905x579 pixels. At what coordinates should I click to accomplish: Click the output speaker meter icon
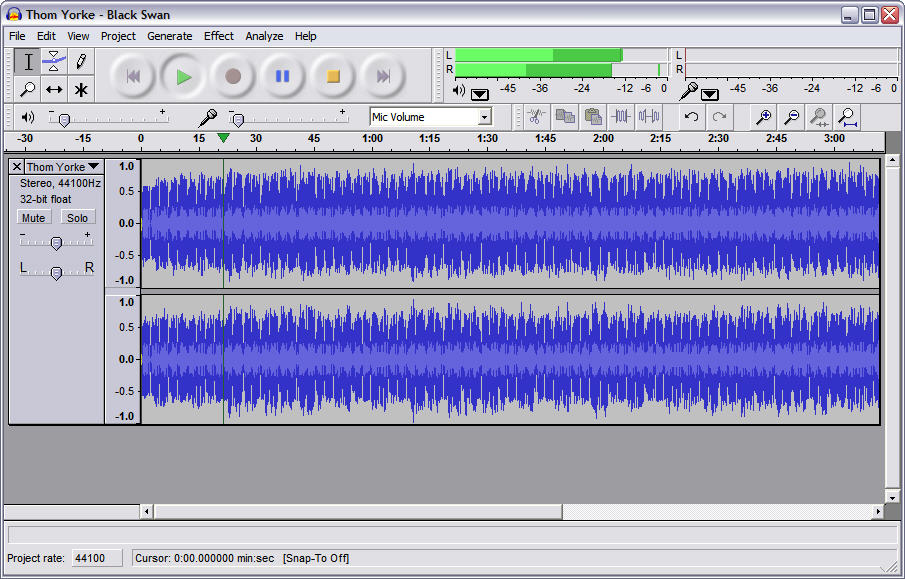(x=459, y=91)
